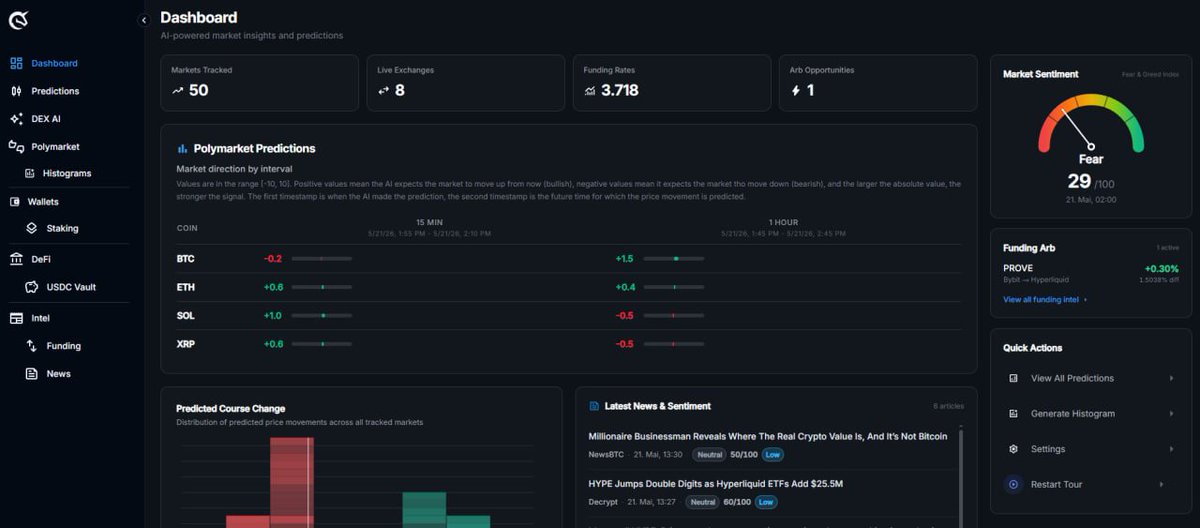Open the Markets Tracked card value 50
The width and height of the screenshot is (1200, 528).
[198, 90]
